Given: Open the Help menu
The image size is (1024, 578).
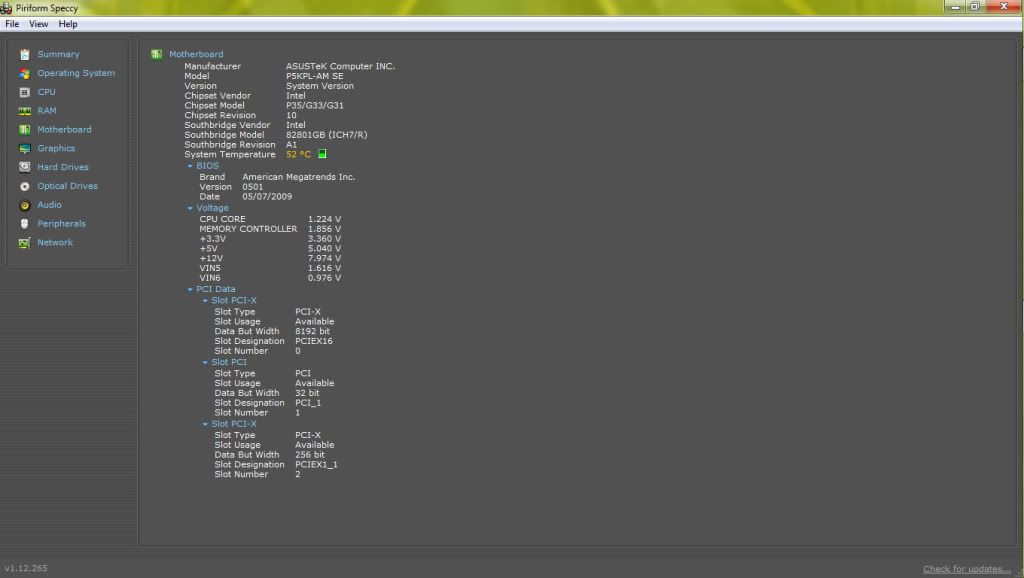Looking at the screenshot, I should [x=68, y=24].
